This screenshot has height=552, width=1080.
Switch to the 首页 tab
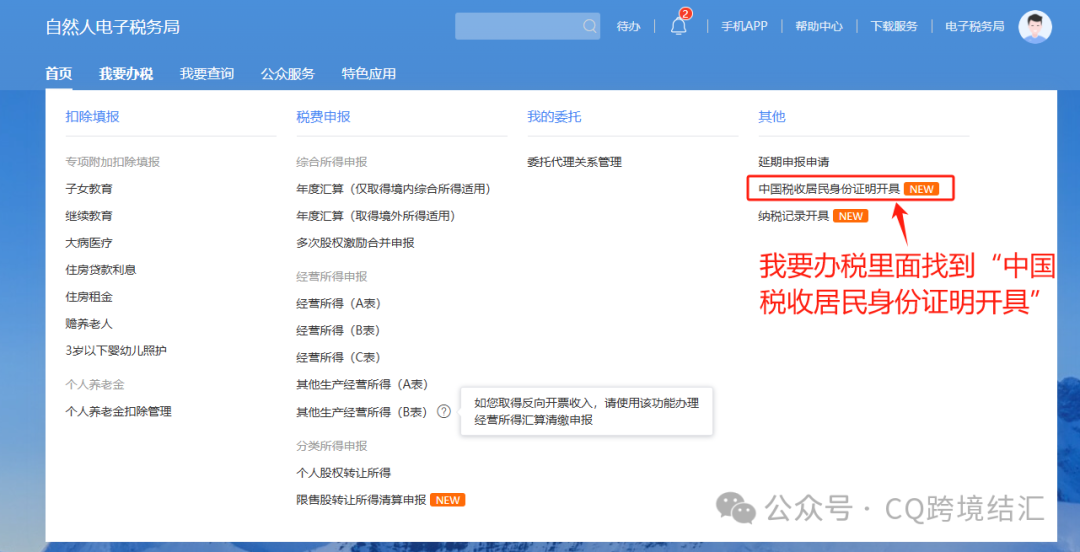(59, 74)
